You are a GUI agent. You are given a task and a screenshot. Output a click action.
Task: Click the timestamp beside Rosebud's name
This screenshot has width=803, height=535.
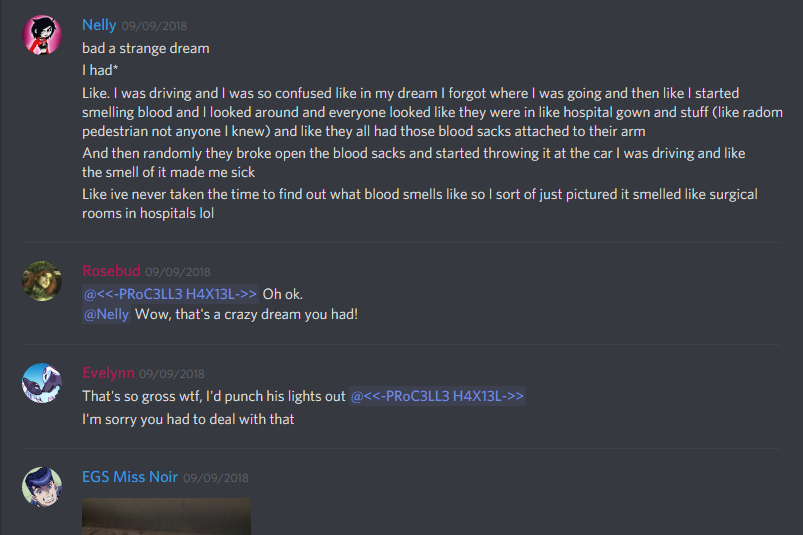[x=178, y=272]
